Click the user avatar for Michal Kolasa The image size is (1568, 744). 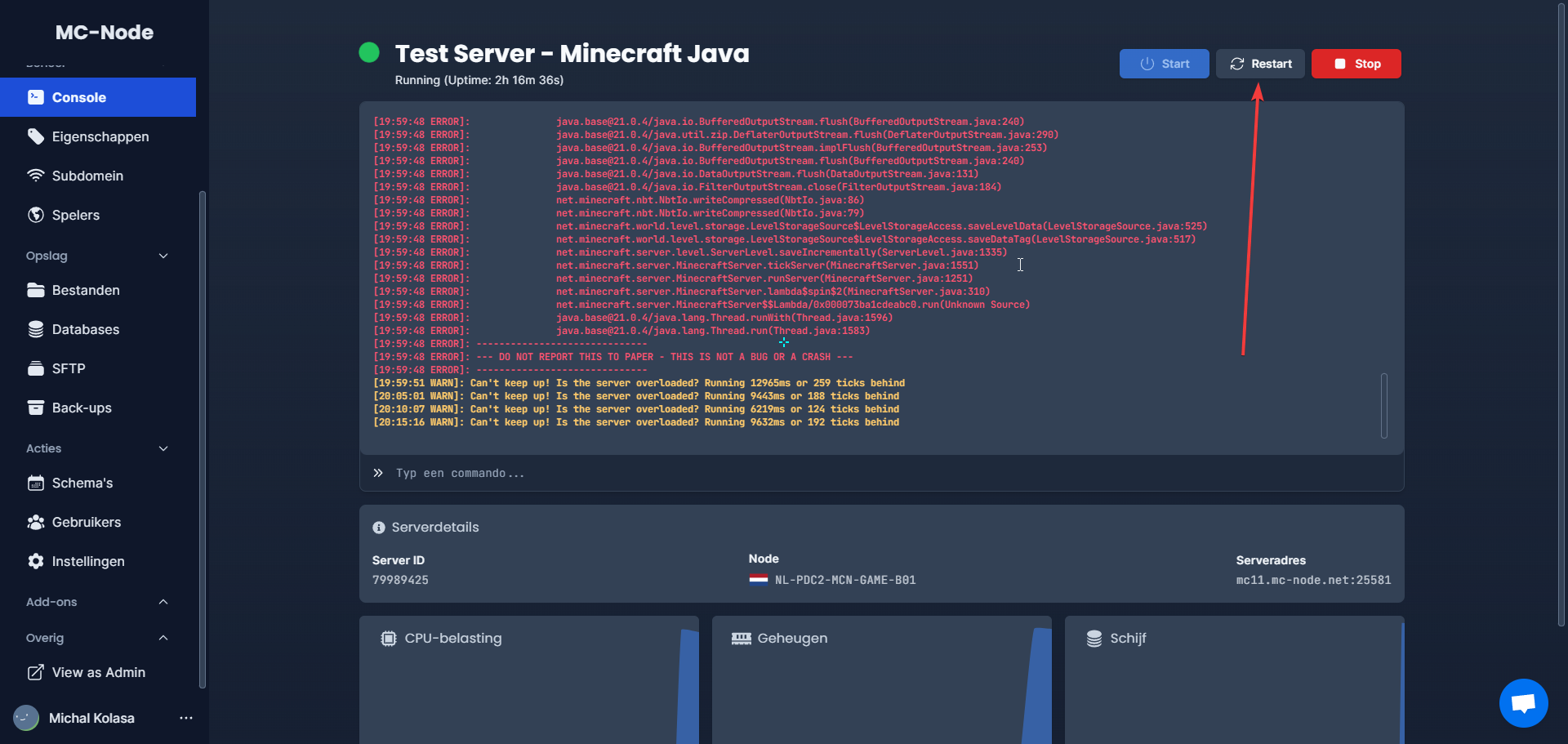point(26,718)
